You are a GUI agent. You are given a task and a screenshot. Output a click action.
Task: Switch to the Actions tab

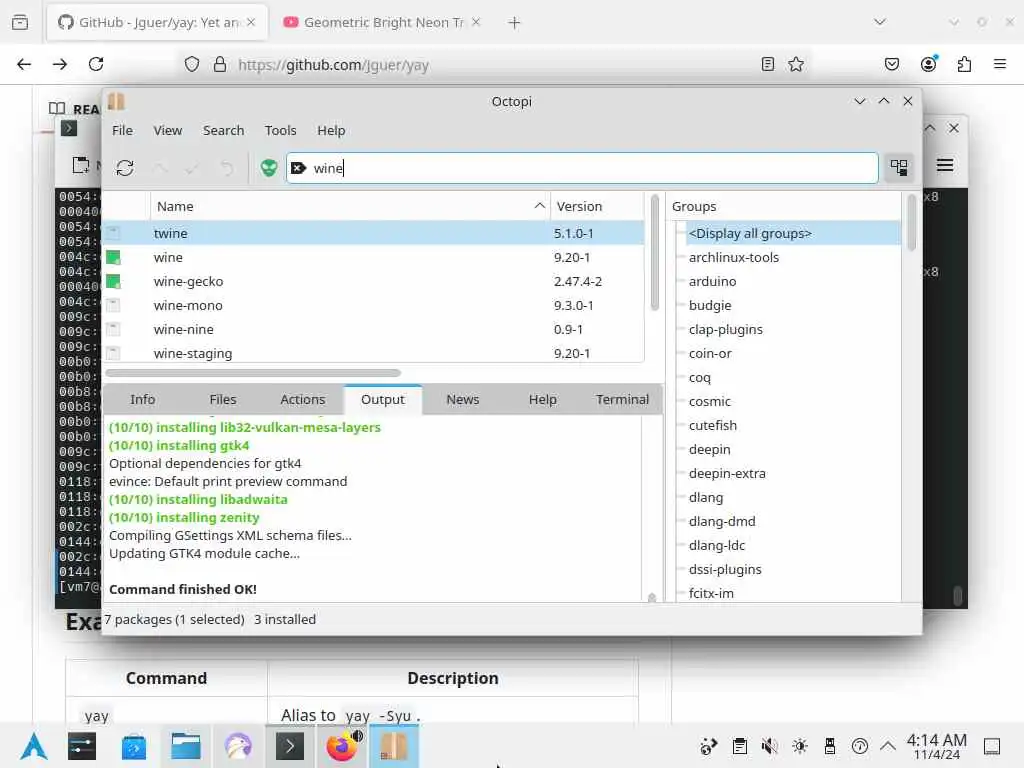coord(302,400)
